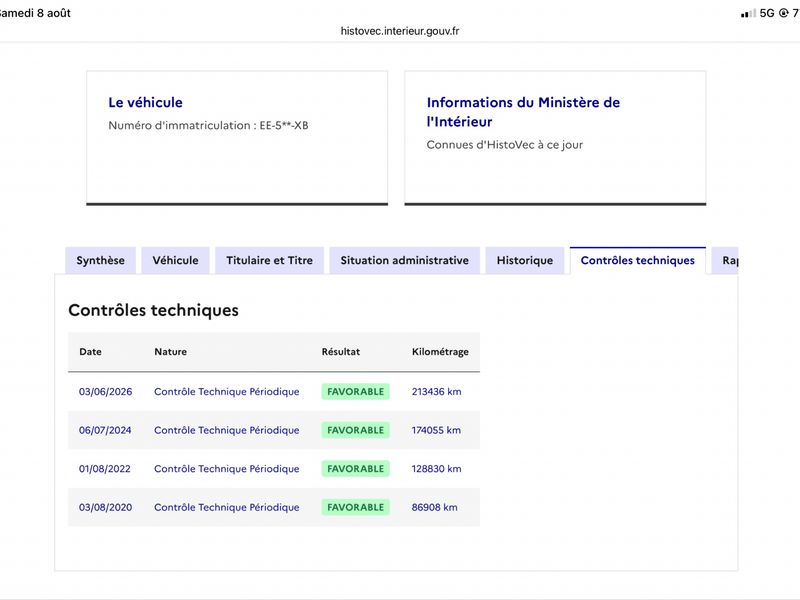Go to the Historique tab
Image resolution: width=800 pixels, height=600 pixels.
(x=525, y=260)
